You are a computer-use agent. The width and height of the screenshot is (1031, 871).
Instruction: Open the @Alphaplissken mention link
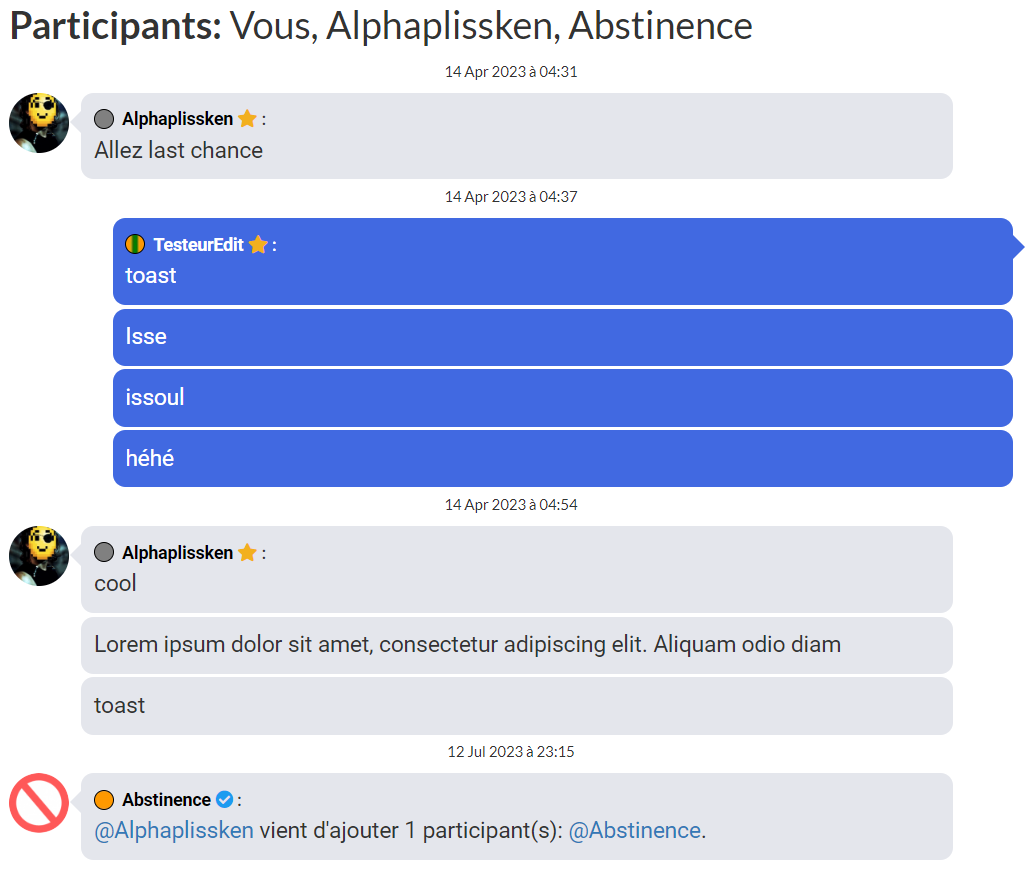click(x=174, y=831)
